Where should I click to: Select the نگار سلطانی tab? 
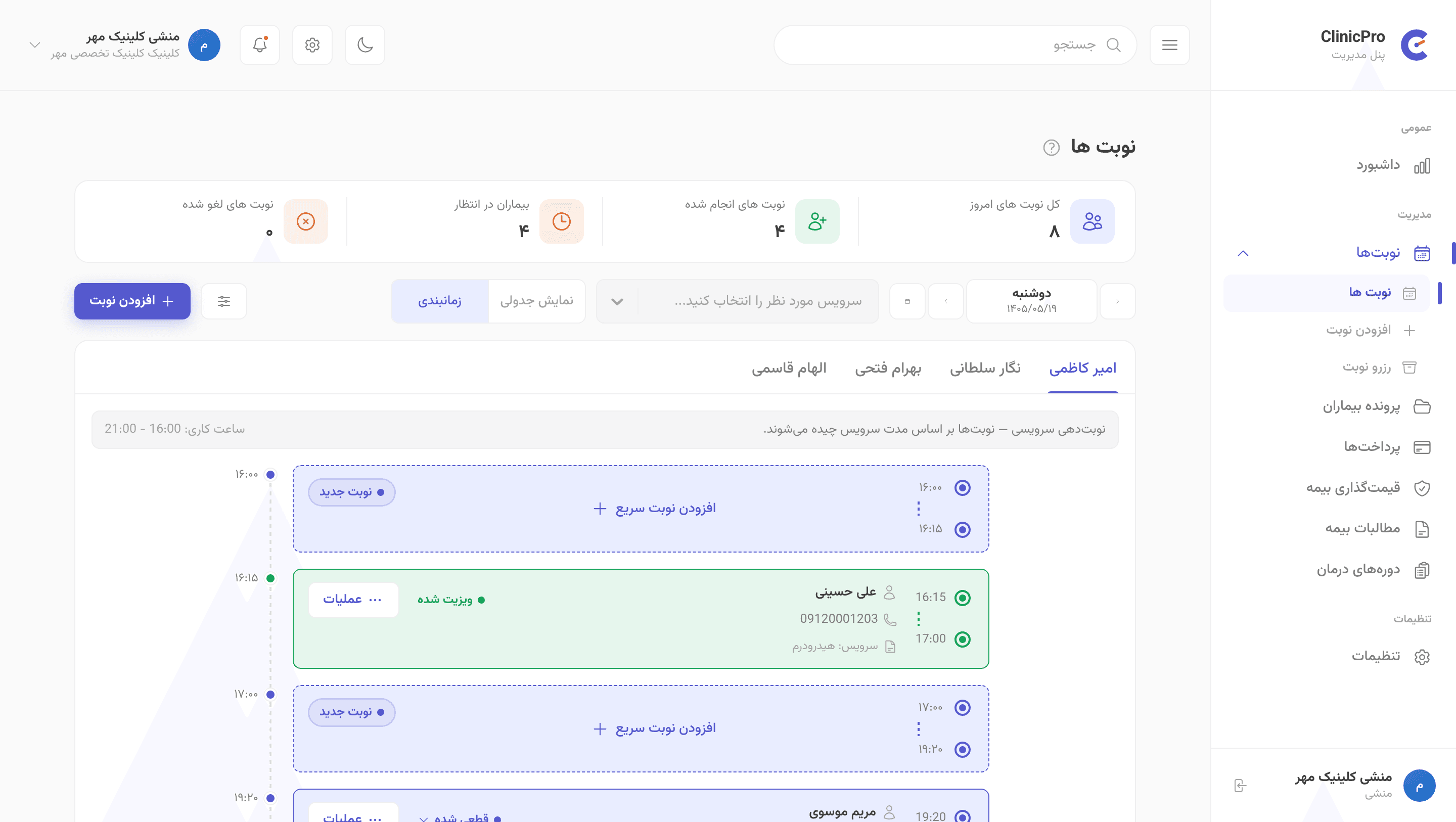tap(985, 369)
